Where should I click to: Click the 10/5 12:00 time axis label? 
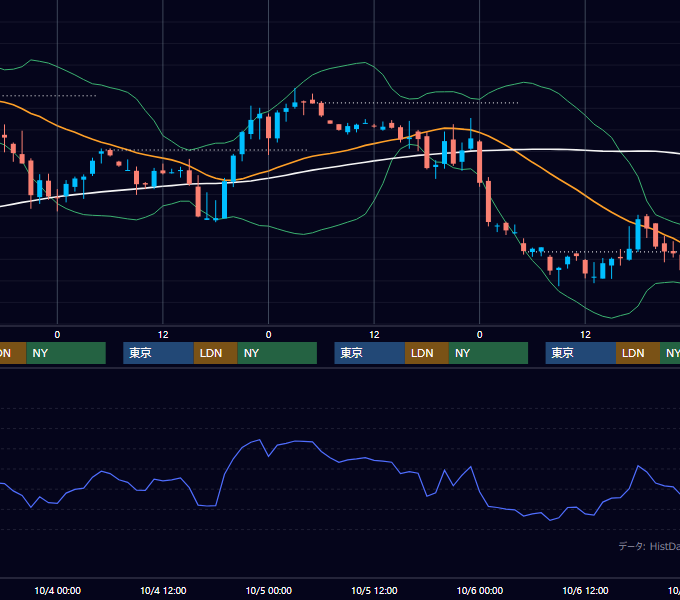coord(374,590)
